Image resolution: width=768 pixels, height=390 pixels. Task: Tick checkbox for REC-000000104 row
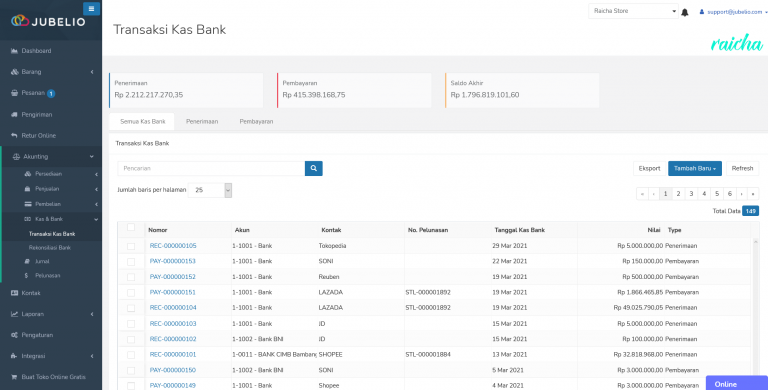pos(131,308)
